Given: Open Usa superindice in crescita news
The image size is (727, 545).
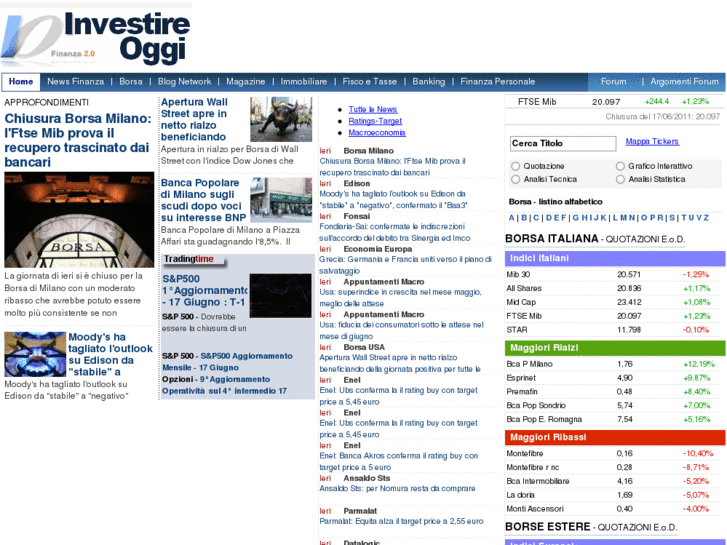Looking at the screenshot, I should 401,298.
